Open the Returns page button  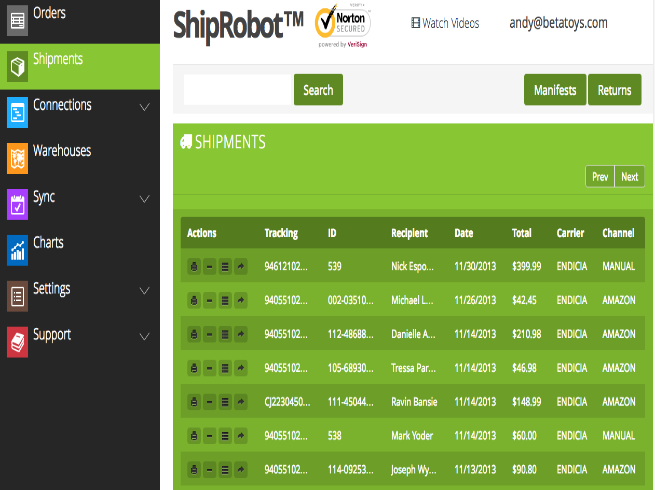[614, 90]
